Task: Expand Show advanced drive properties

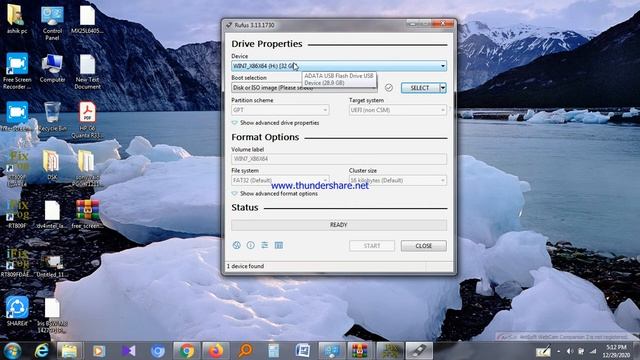Action: click(x=276, y=123)
